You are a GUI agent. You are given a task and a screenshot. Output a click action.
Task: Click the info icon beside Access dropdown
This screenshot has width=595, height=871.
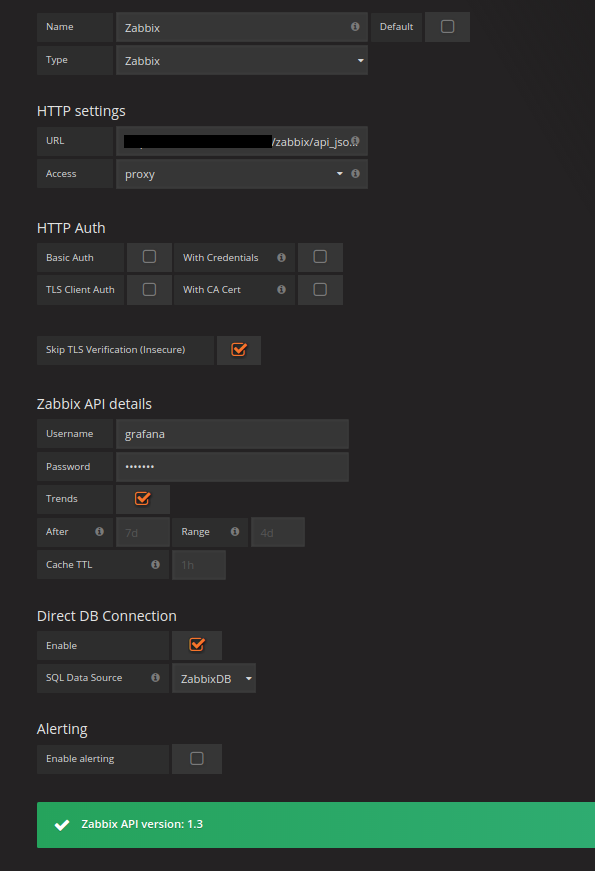click(356, 173)
